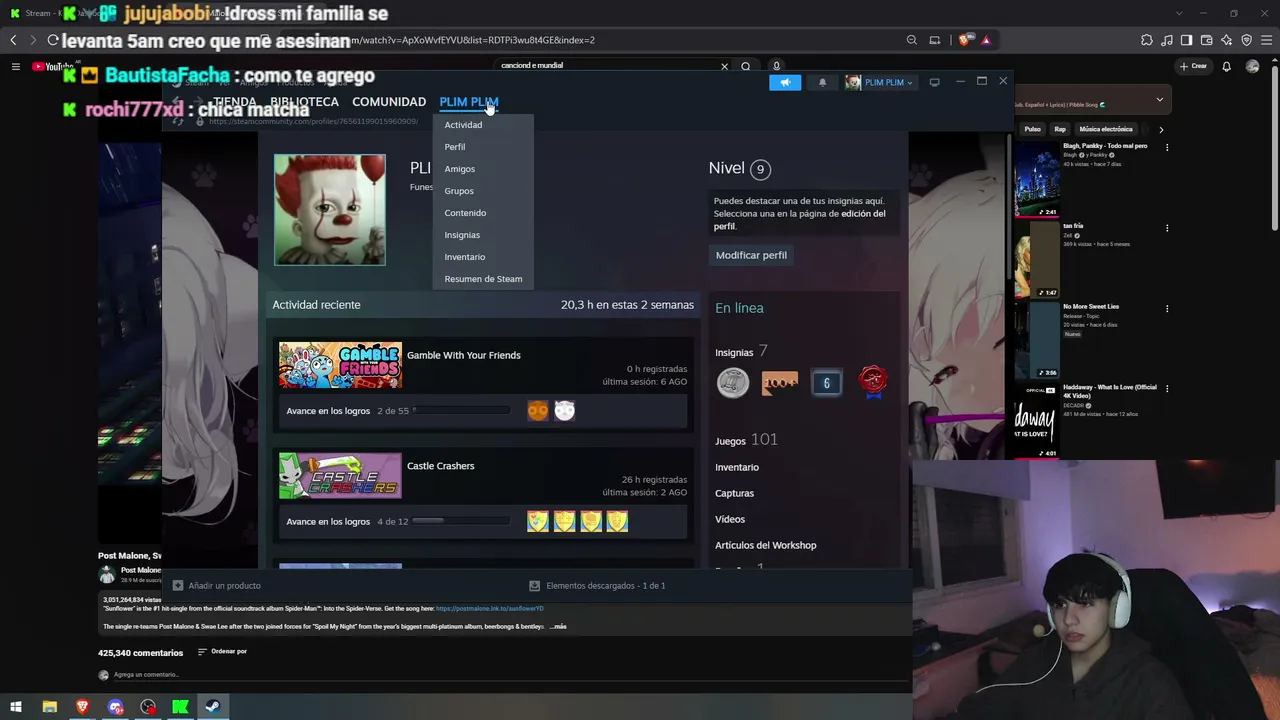Open the YouTube hamburger guide menu
The image size is (1280, 720).
pyautogui.click(x=16, y=66)
